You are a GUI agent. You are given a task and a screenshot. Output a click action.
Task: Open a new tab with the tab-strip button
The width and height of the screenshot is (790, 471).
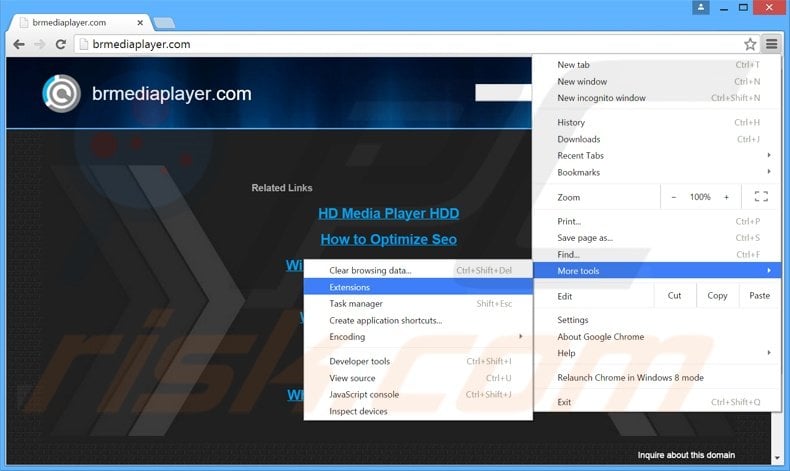[164, 23]
